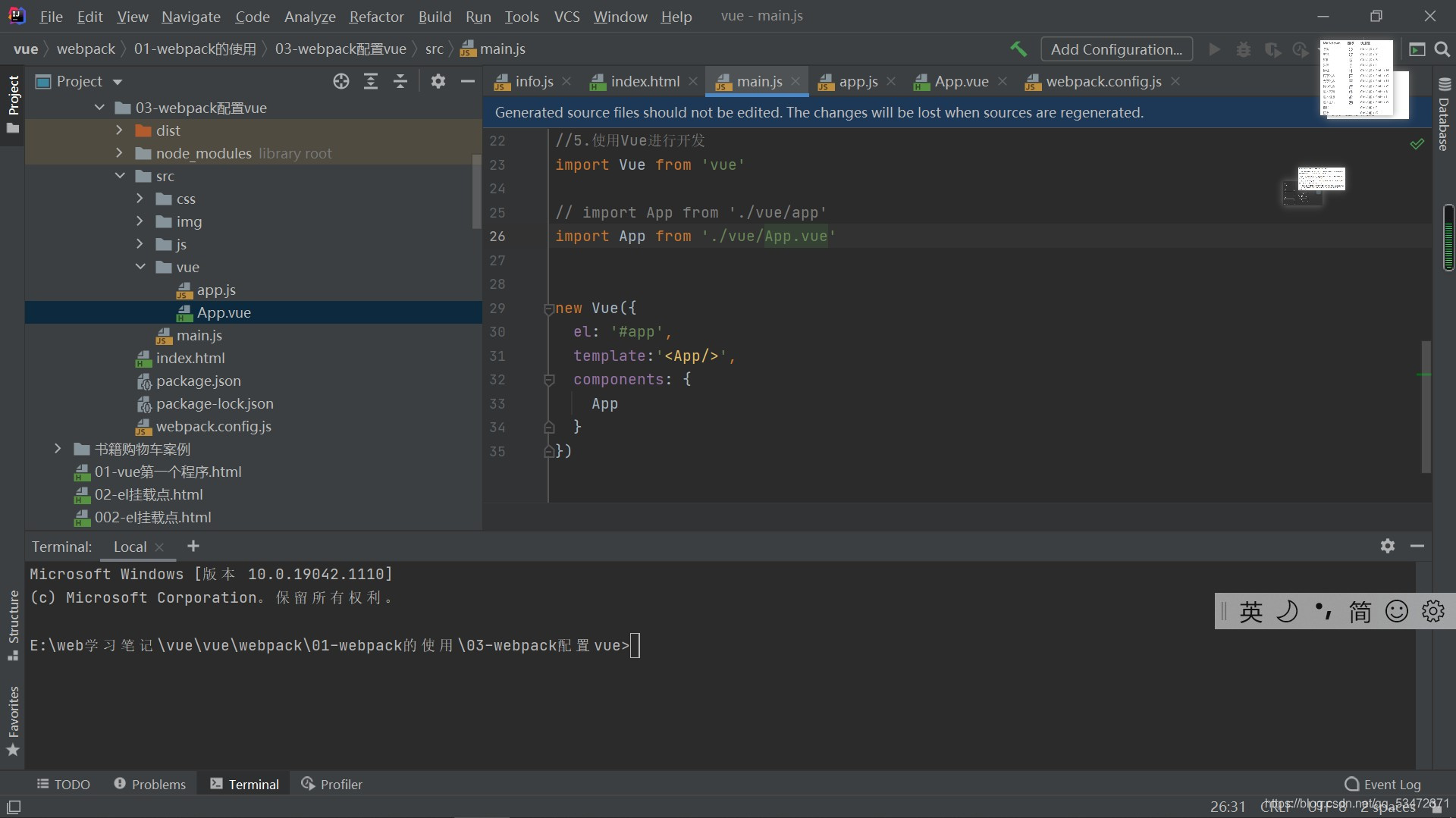Screen dimensions: 1456x818
Task: Click line number 26 in the gutter
Action: (497, 236)
